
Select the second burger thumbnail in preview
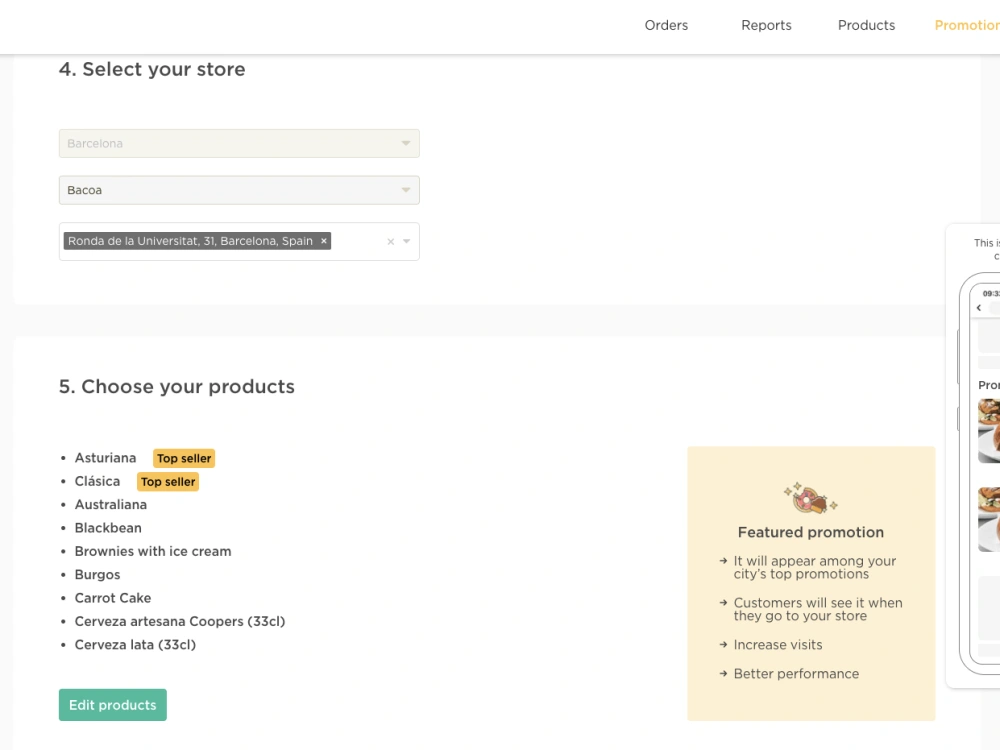[x=989, y=519]
